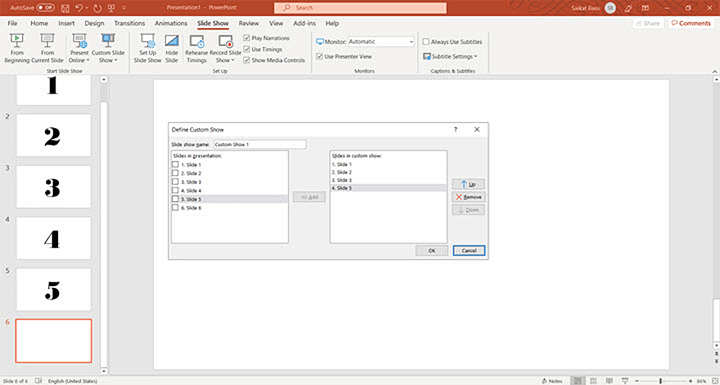Open the File menu

(12, 23)
